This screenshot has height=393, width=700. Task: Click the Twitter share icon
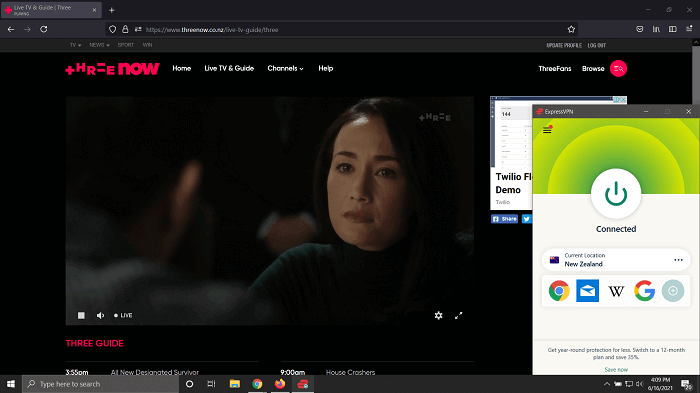point(527,219)
